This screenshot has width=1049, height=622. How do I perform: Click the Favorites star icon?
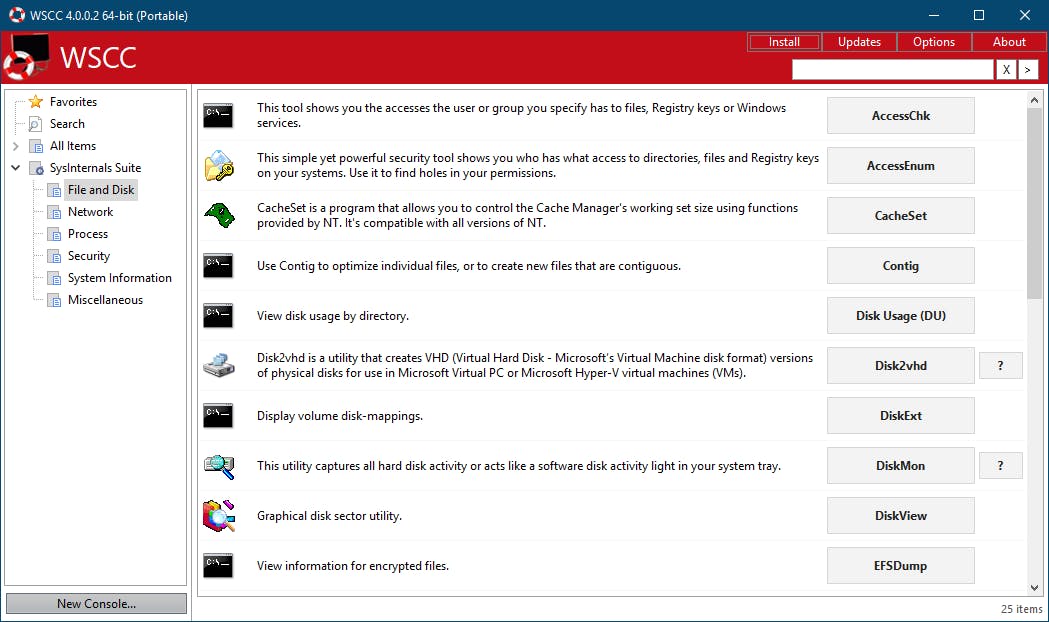click(35, 102)
